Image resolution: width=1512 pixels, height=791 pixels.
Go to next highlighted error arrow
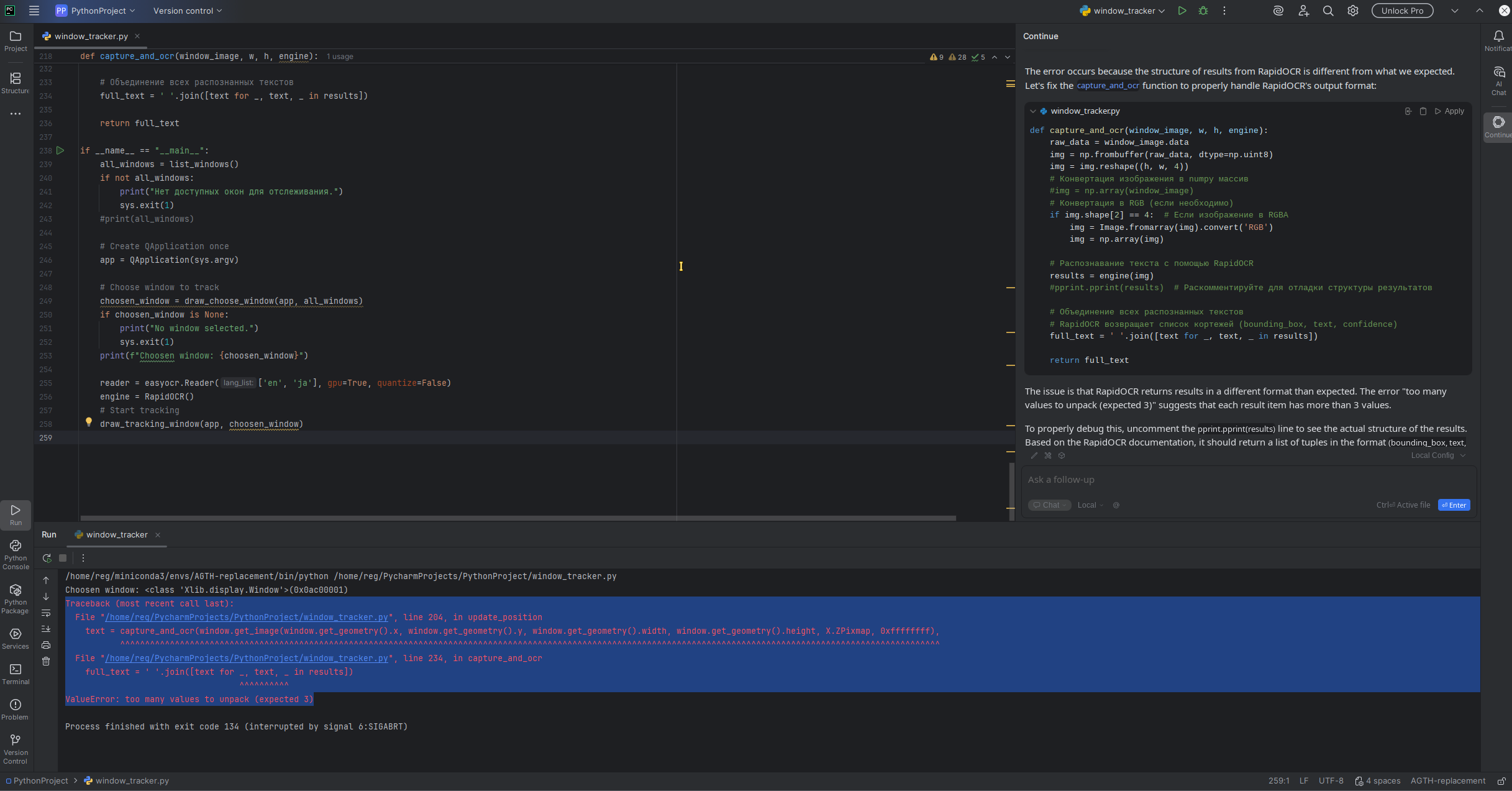click(x=1008, y=57)
